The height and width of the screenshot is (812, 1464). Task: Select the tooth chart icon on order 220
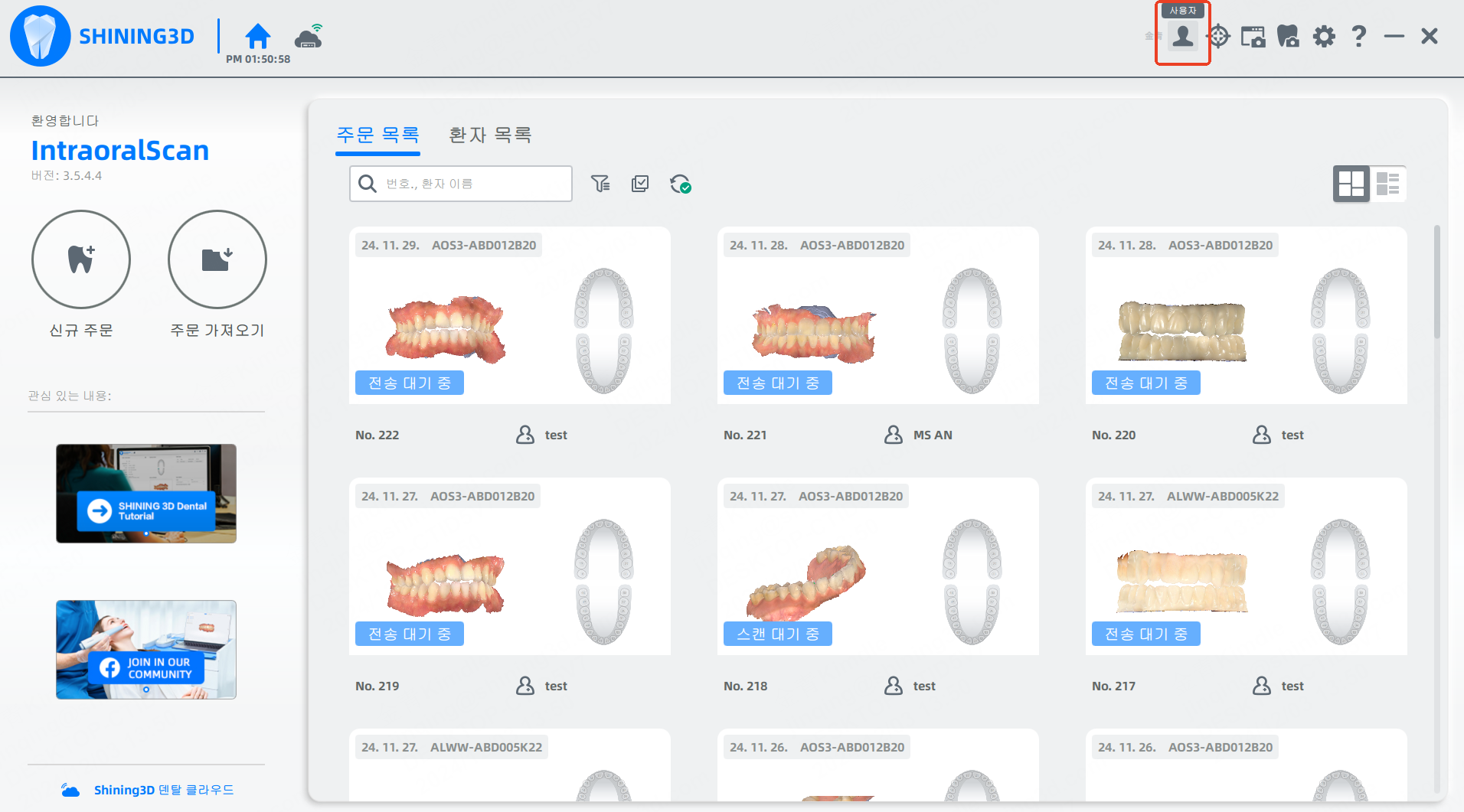point(1341,331)
